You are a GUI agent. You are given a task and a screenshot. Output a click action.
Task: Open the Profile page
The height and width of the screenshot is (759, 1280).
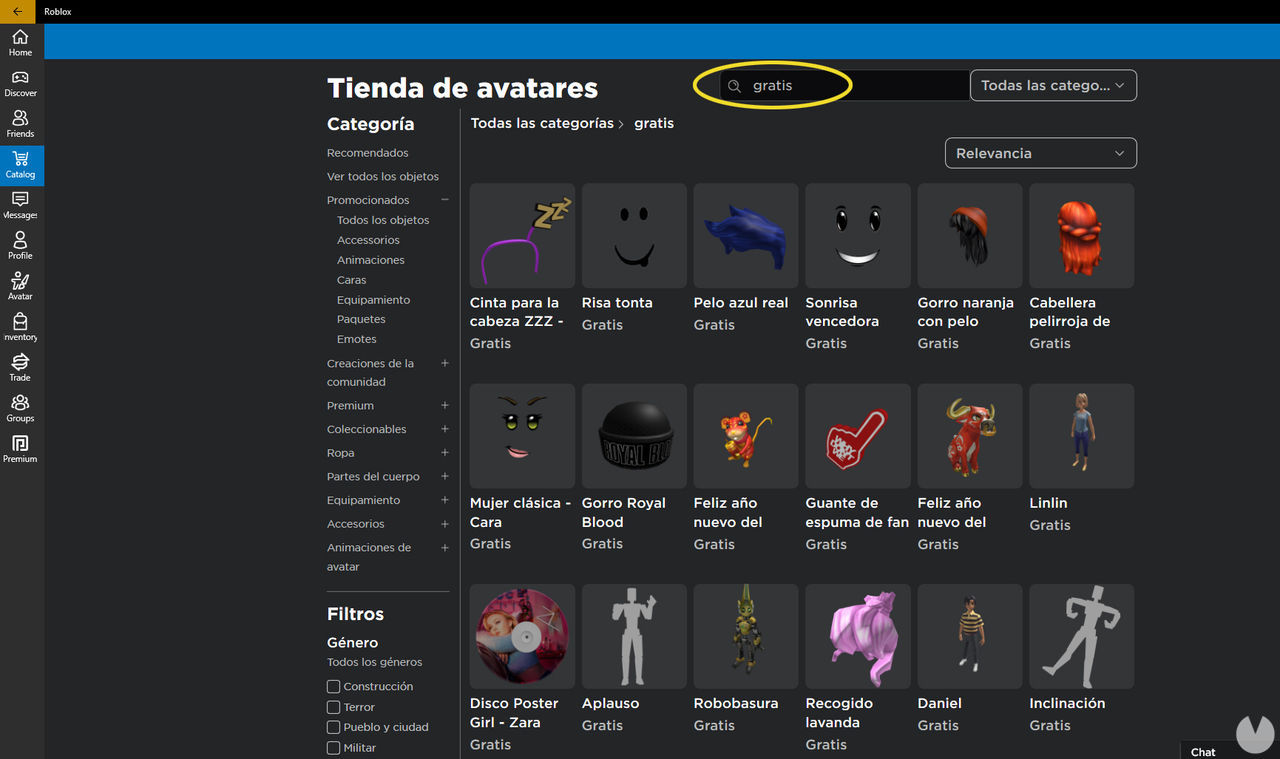tap(20, 246)
